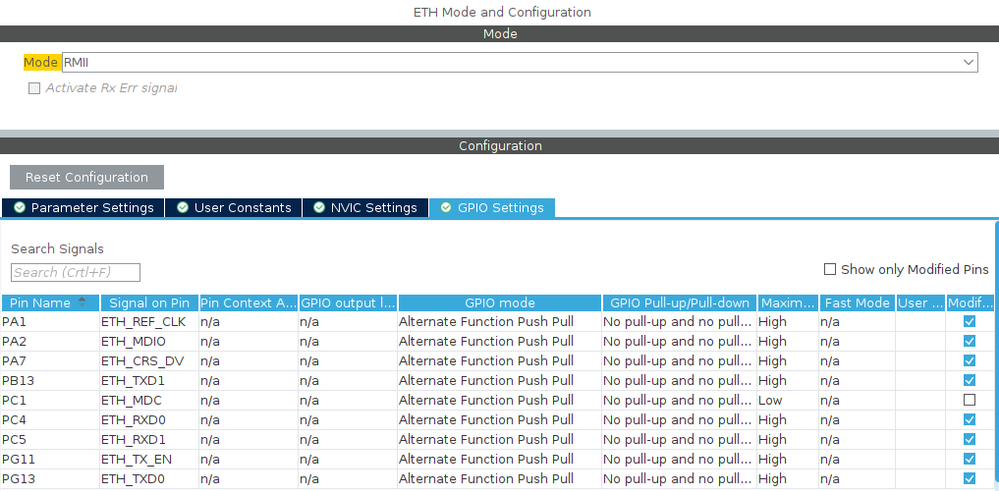The height and width of the screenshot is (491, 999).
Task: Click the ETH_TX_EN signal cell
Action: click(149, 459)
